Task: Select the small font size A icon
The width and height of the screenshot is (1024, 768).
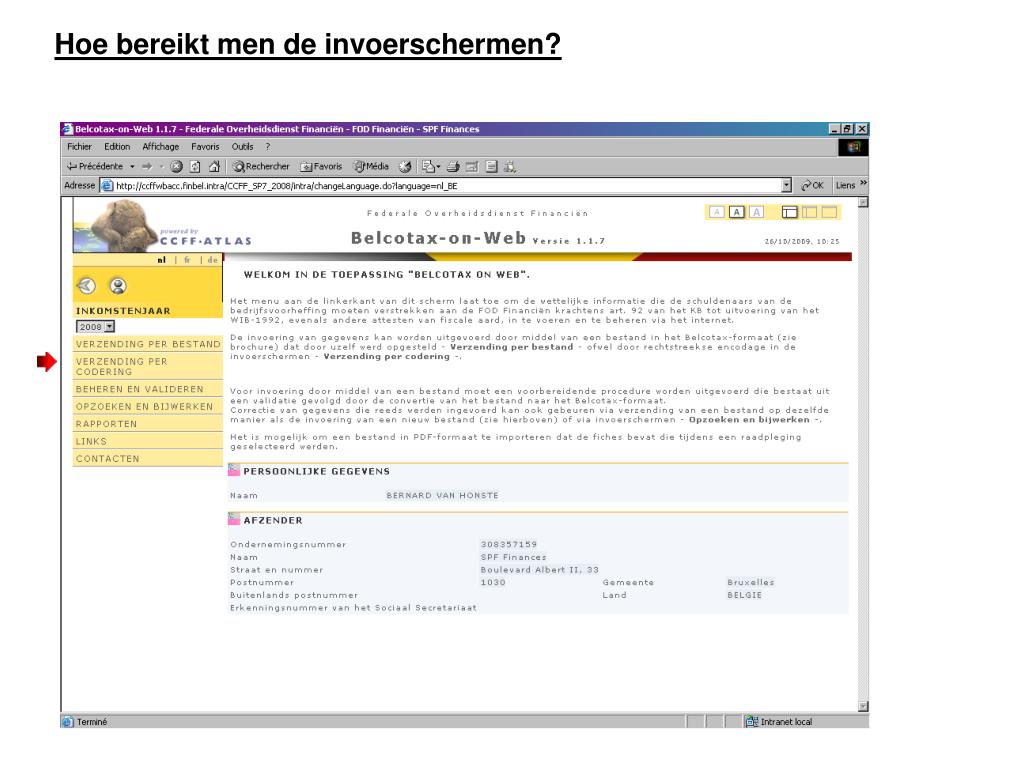Action: 716,212
